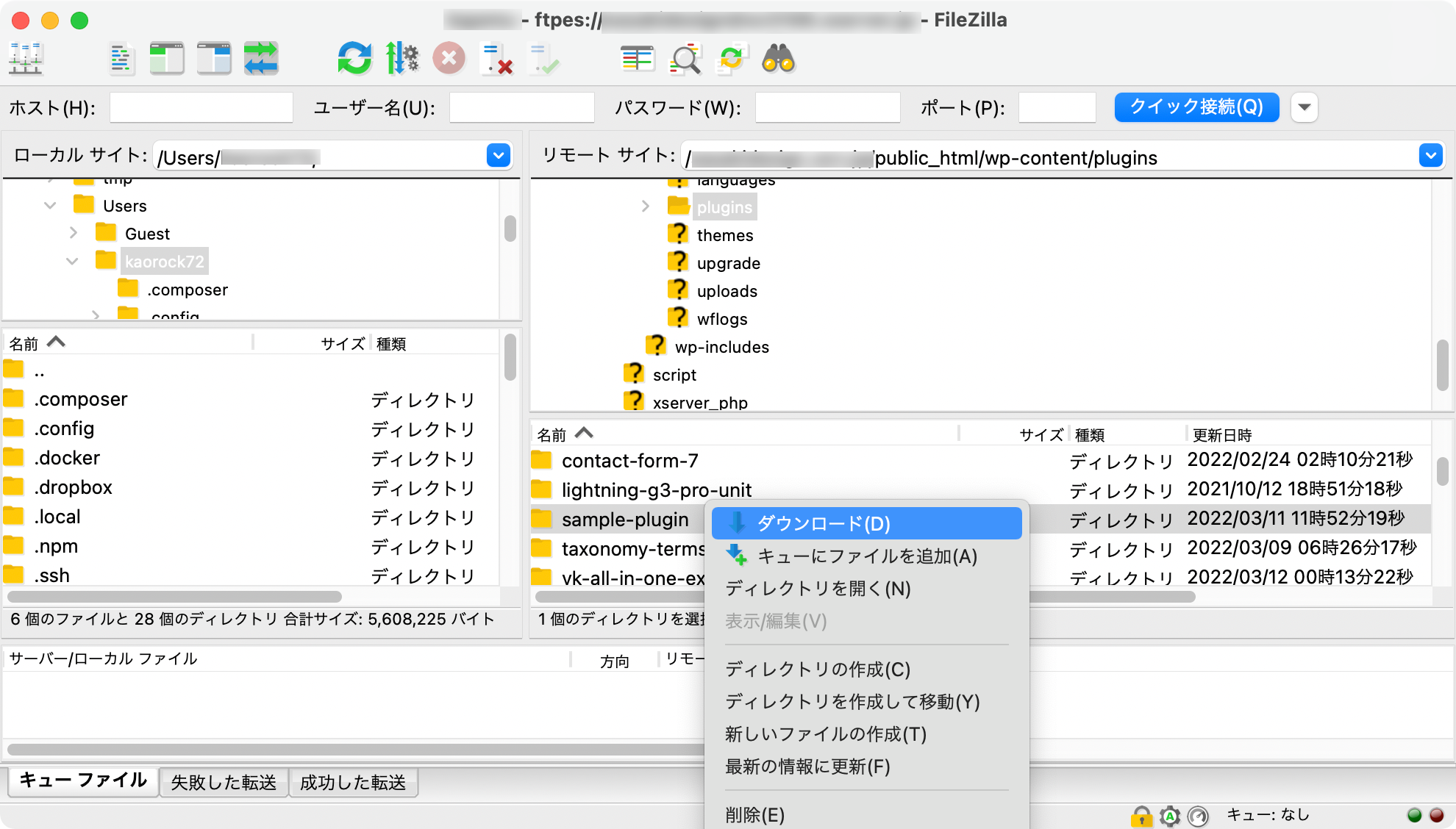This screenshot has height=829, width=1456.
Task: Switch to the queued files tab
Action: [83, 780]
